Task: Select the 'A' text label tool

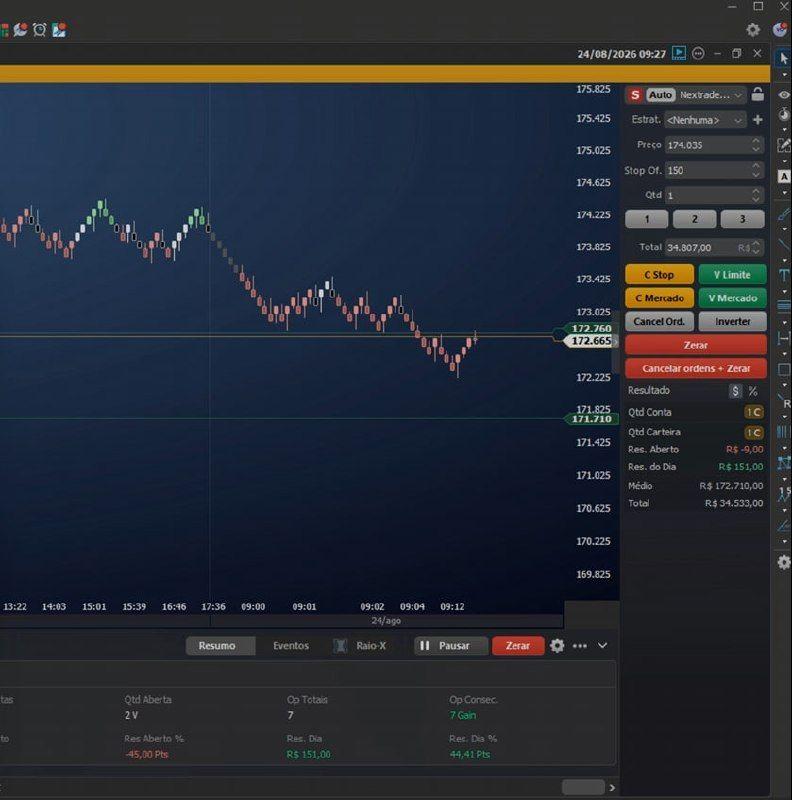Action: click(784, 177)
